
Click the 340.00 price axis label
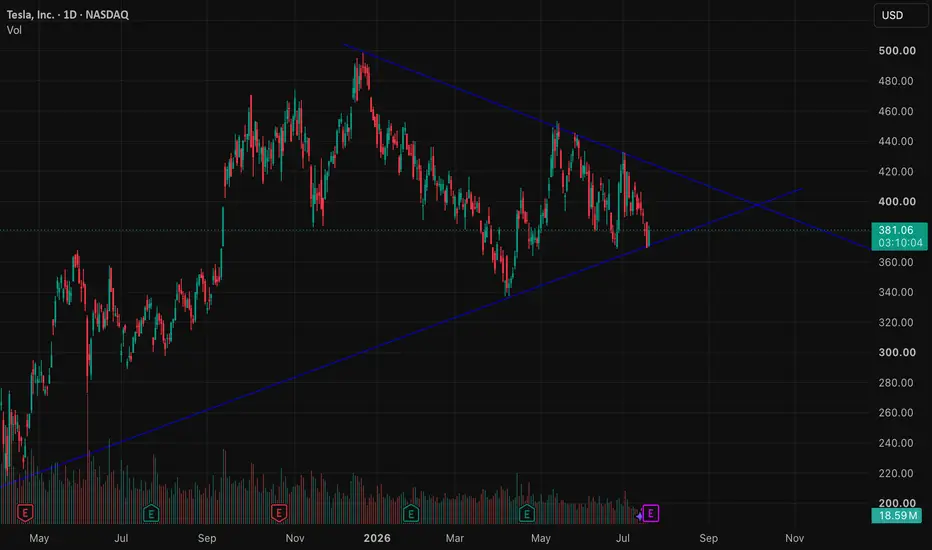coord(896,292)
